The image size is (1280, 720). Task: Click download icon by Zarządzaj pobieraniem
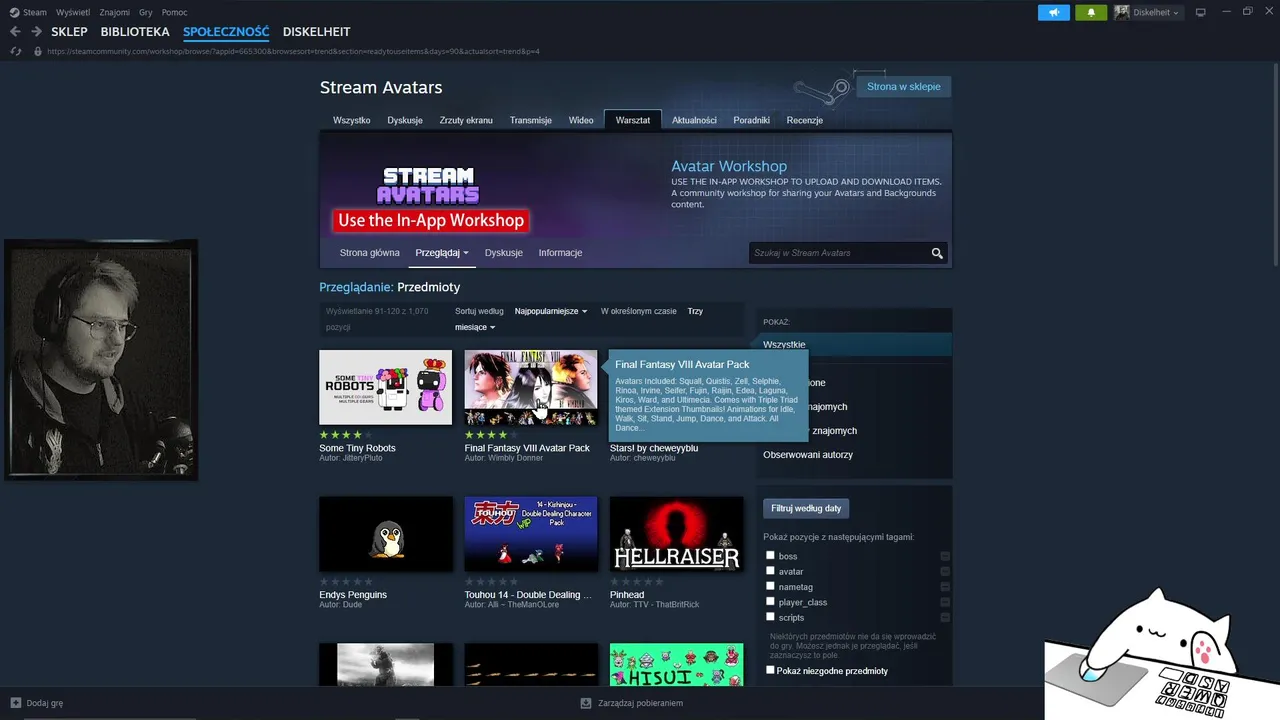[x=586, y=703]
